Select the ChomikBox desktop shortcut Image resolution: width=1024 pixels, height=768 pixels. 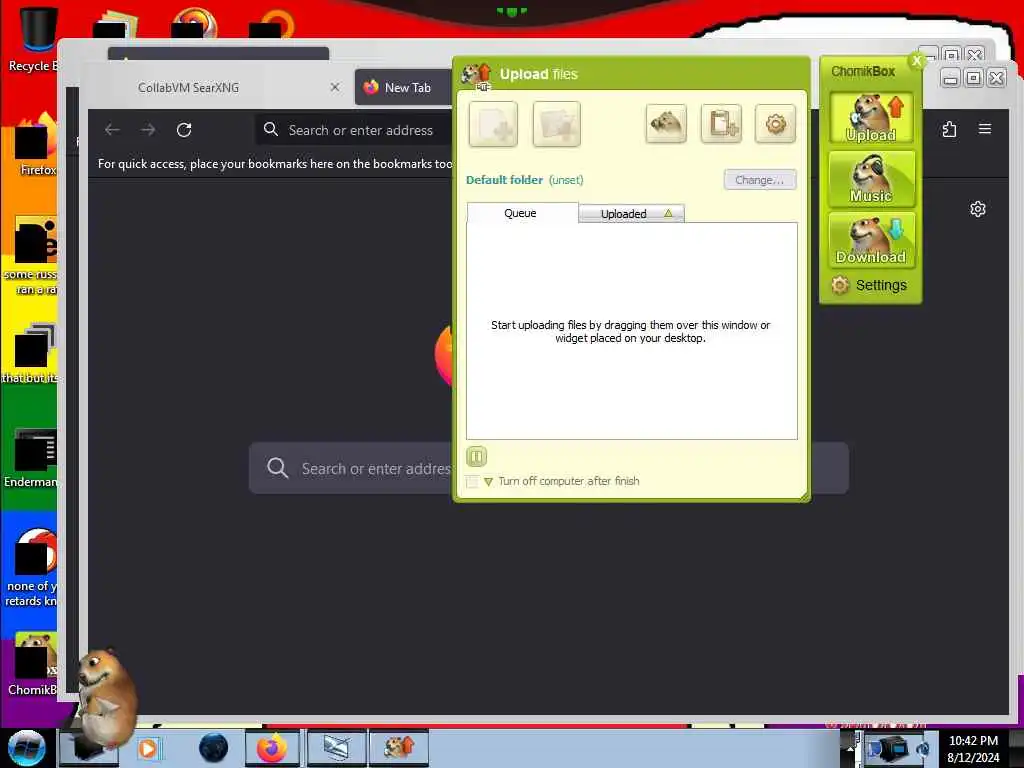pyautogui.click(x=33, y=663)
